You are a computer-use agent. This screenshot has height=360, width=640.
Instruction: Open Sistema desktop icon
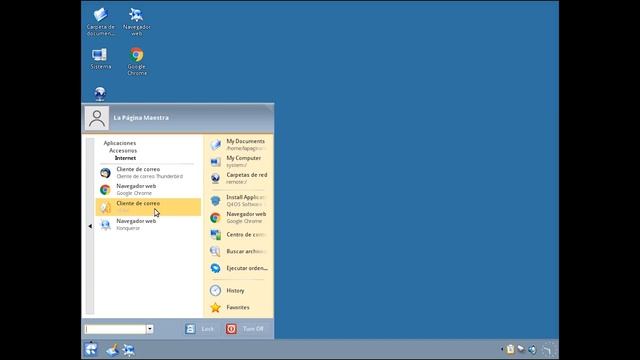pyautogui.click(x=100, y=58)
